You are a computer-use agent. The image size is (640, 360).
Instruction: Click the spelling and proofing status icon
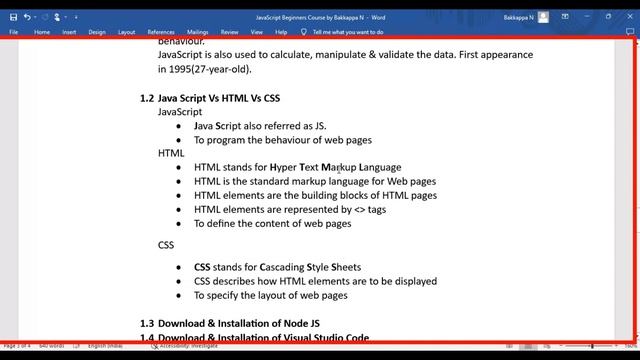(76, 346)
